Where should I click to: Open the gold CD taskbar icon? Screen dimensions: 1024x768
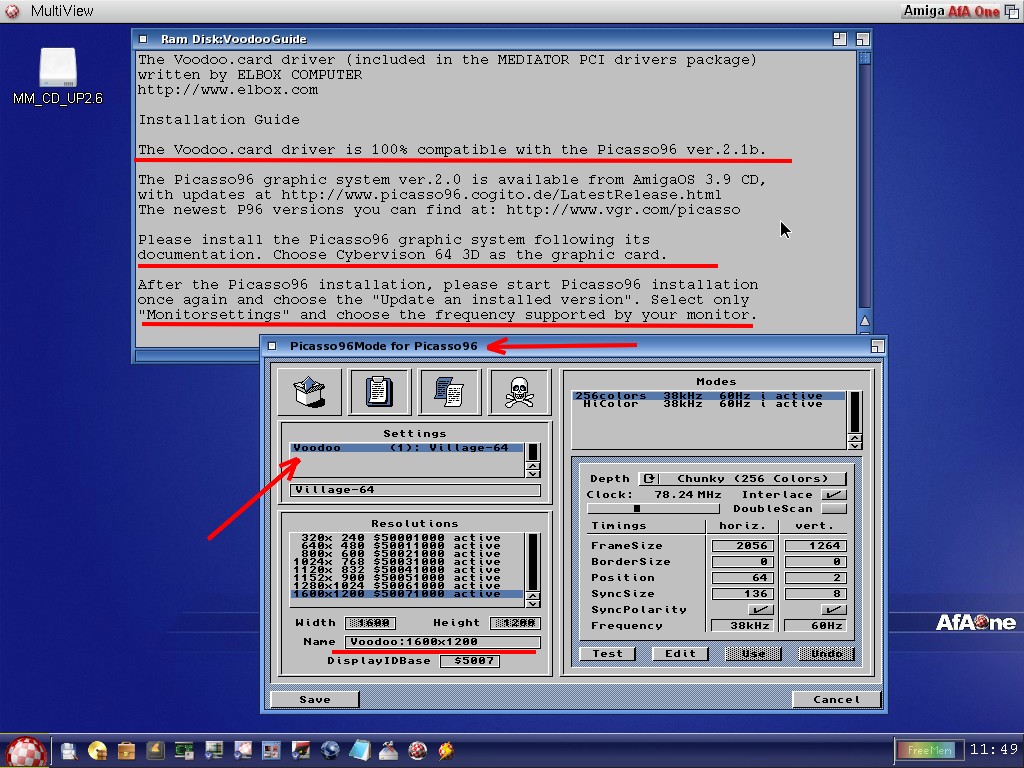click(97, 751)
